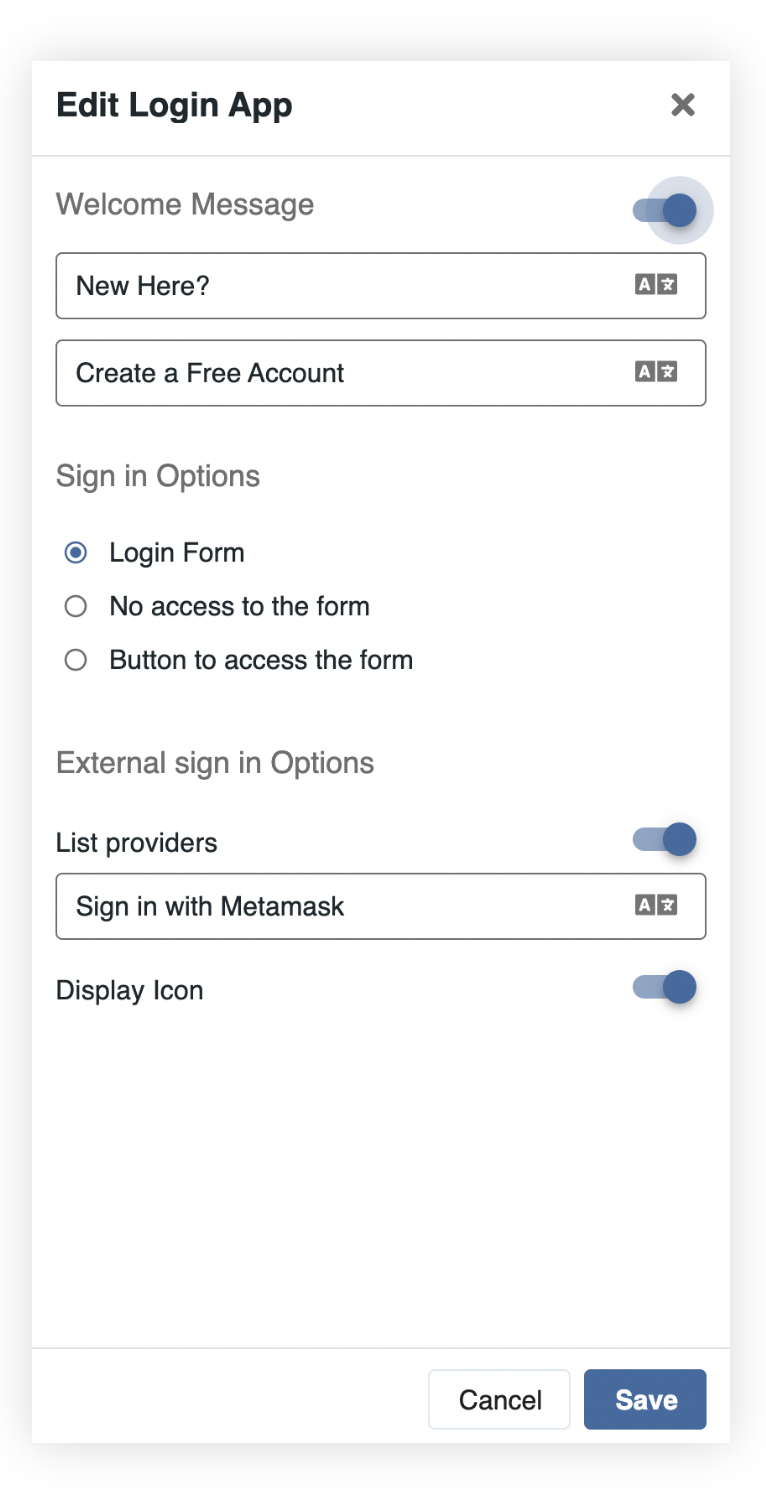Screen dimensions: 766x1500
Task: Open translation for Create a Free Account
Action: pos(656,373)
